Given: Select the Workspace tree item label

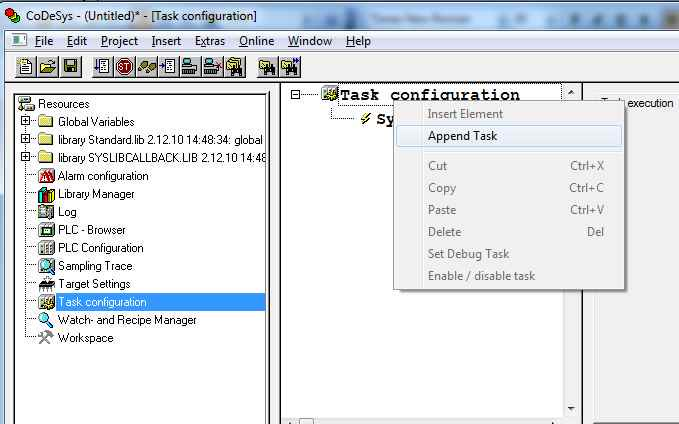Looking at the screenshot, I should coord(86,338).
